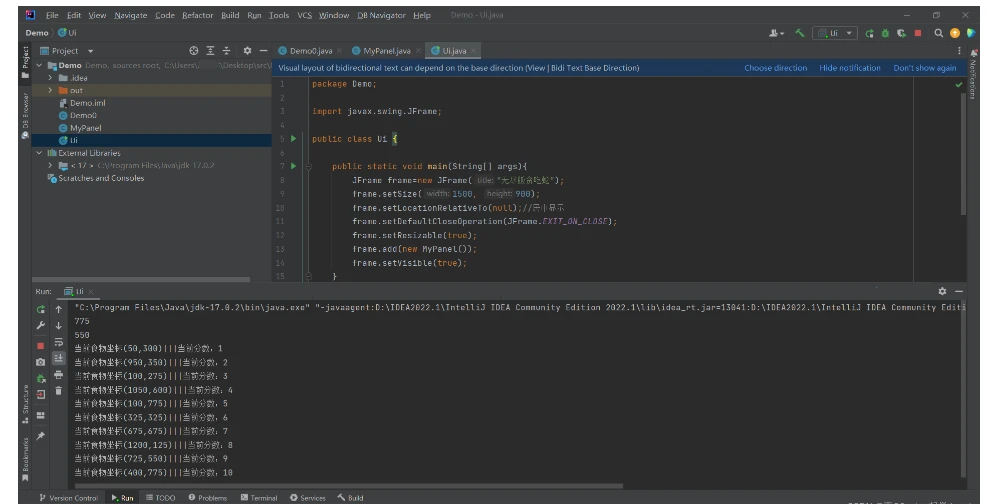This screenshot has width=986, height=504.
Task: Click the Choose direction link
Action: 775,68
